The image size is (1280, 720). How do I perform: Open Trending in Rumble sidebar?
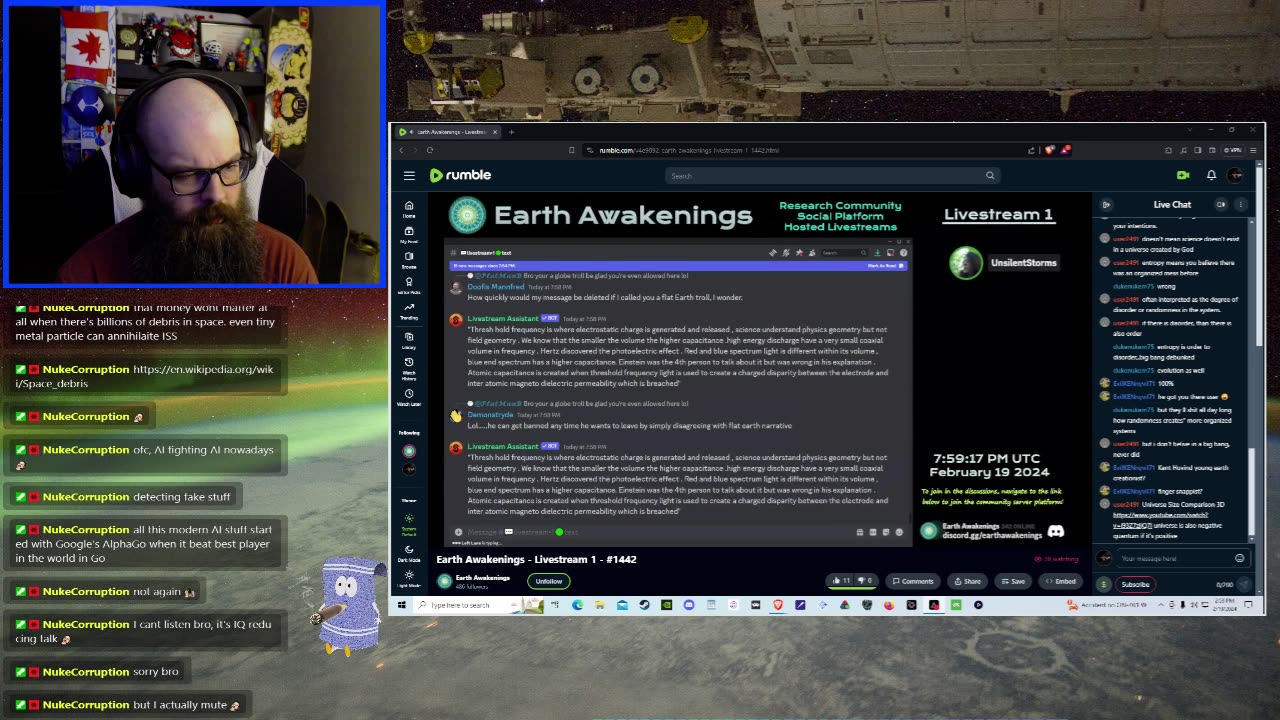click(409, 312)
